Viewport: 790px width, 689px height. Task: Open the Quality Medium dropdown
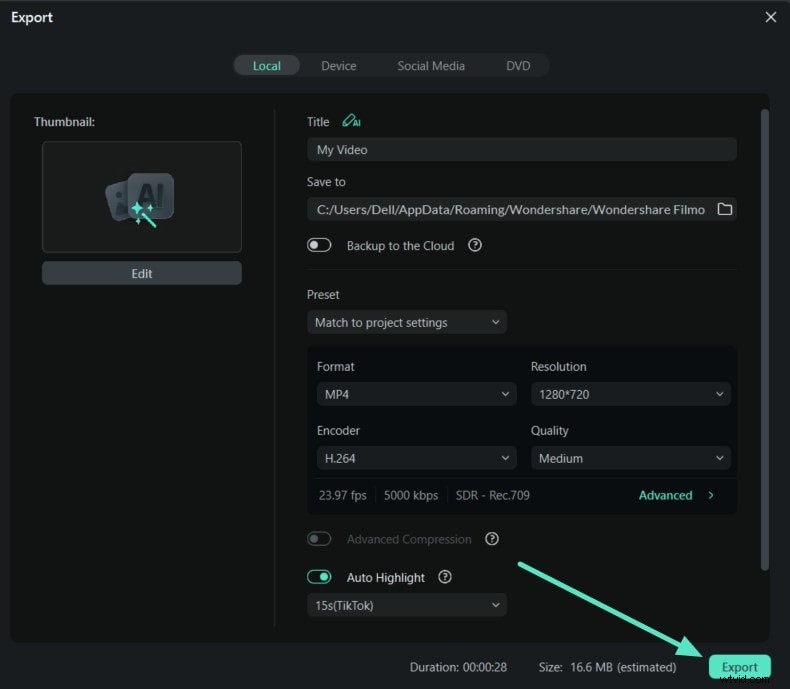pyautogui.click(x=630, y=458)
